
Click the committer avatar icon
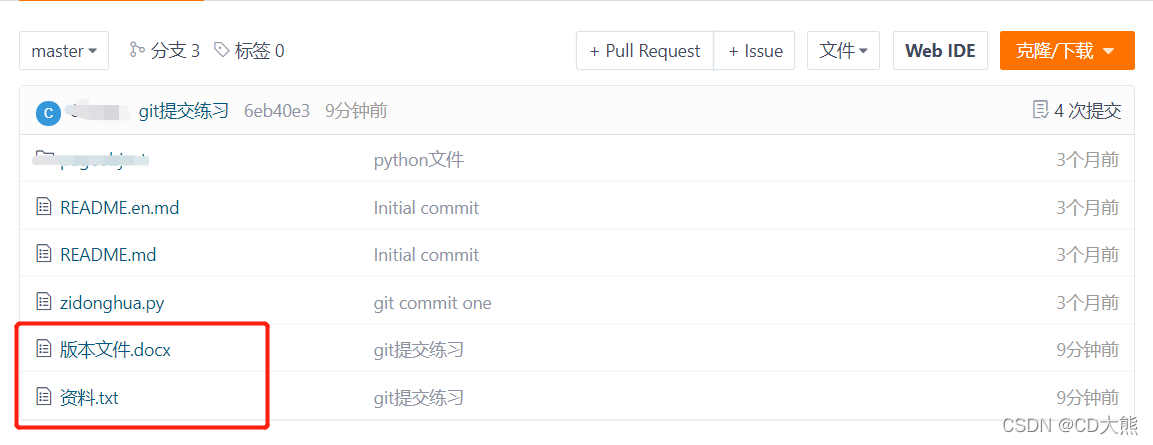click(48, 112)
